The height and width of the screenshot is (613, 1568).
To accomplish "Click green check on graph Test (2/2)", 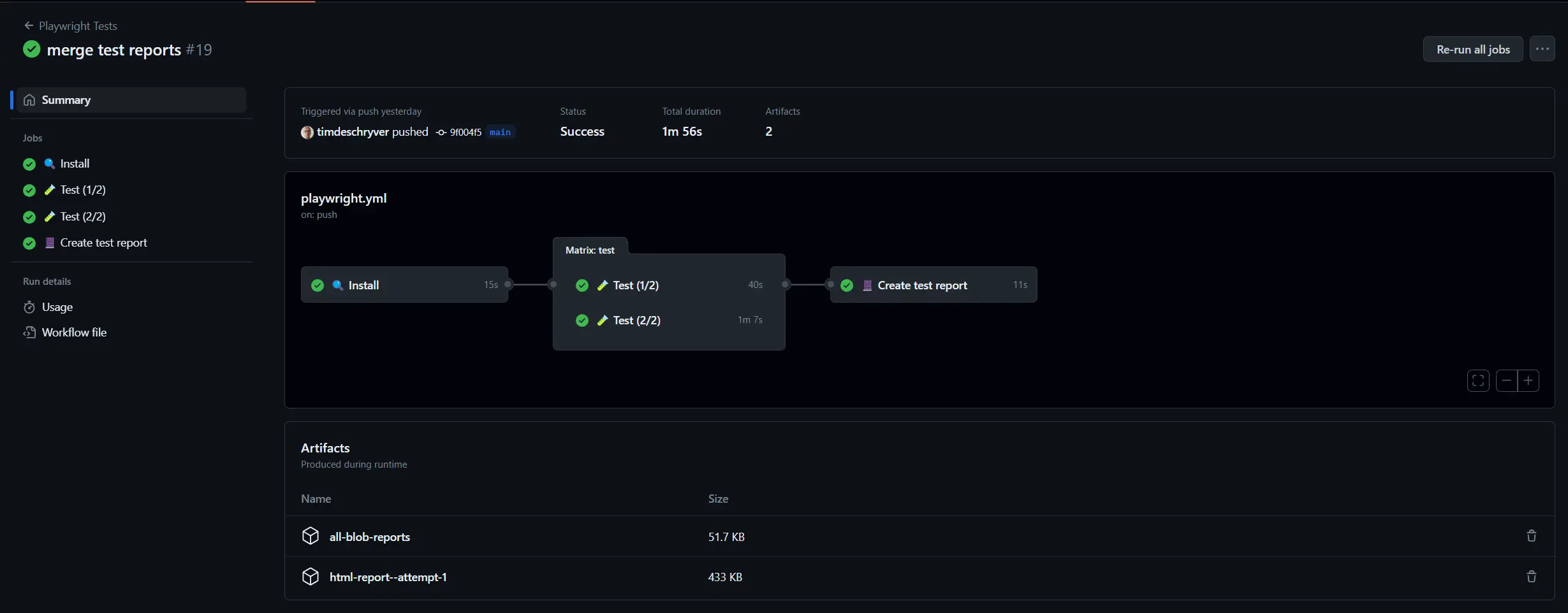I will pyautogui.click(x=582, y=321).
